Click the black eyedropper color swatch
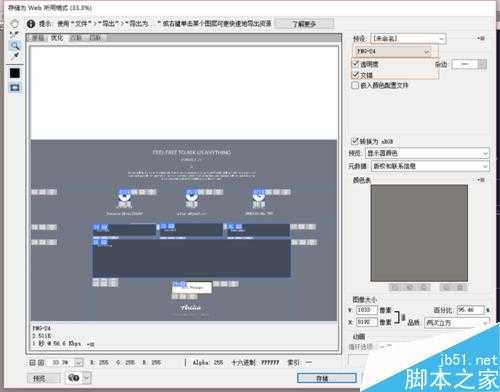The image size is (500, 392). (15, 73)
